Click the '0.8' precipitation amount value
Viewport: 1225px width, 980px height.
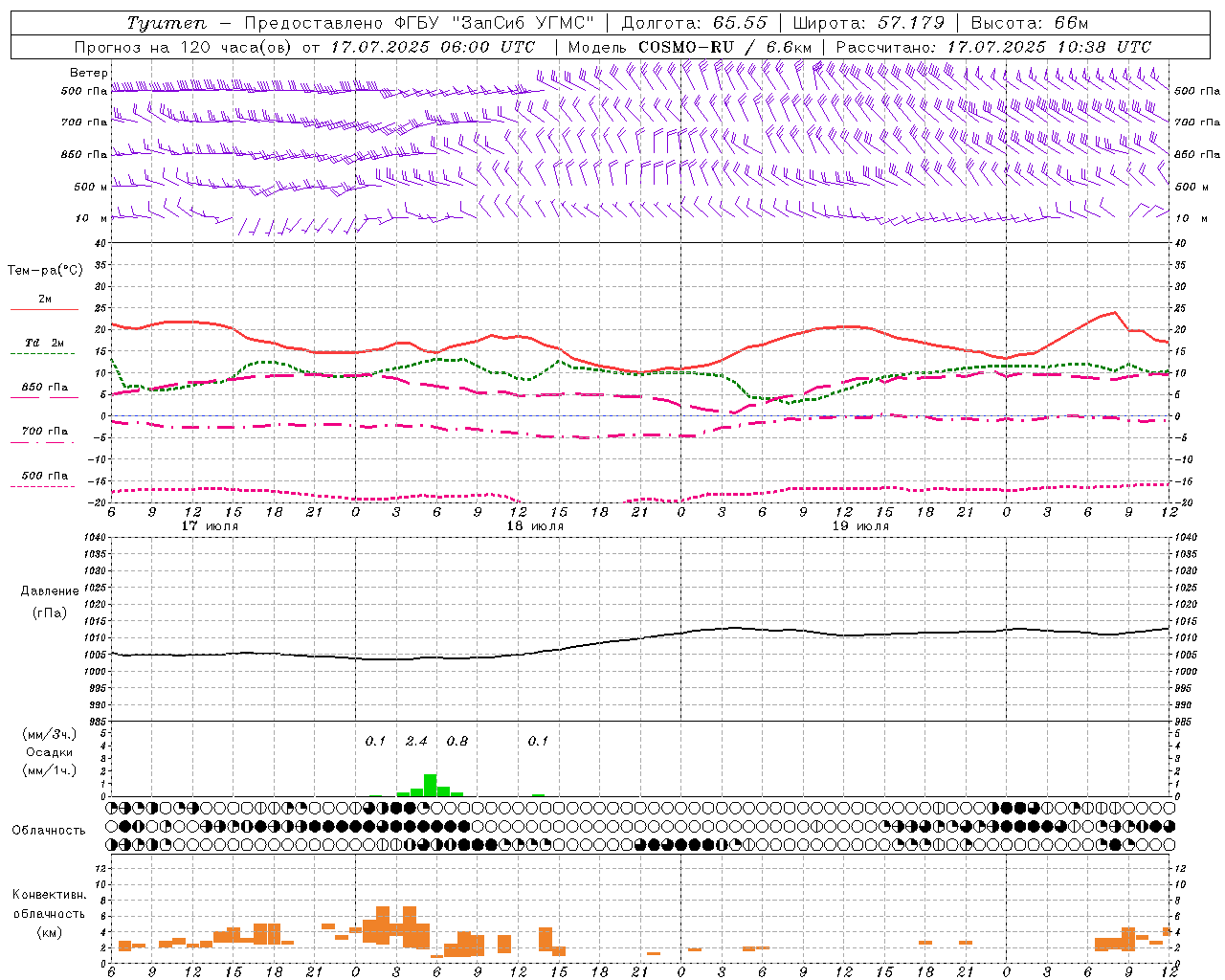point(457,742)
